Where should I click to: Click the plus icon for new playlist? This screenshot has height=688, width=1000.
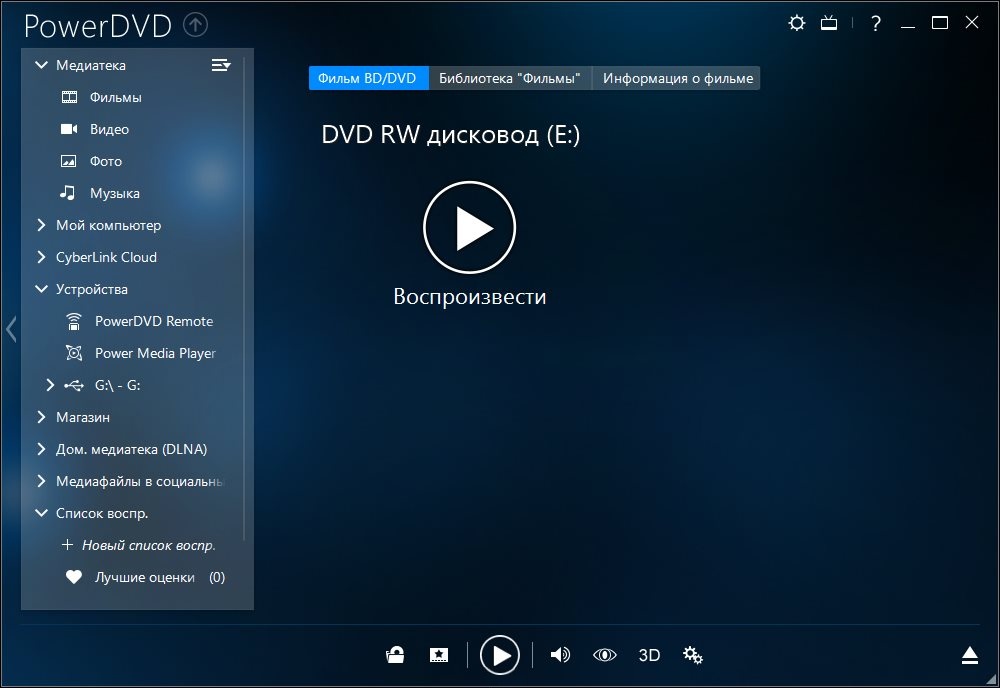67,545
